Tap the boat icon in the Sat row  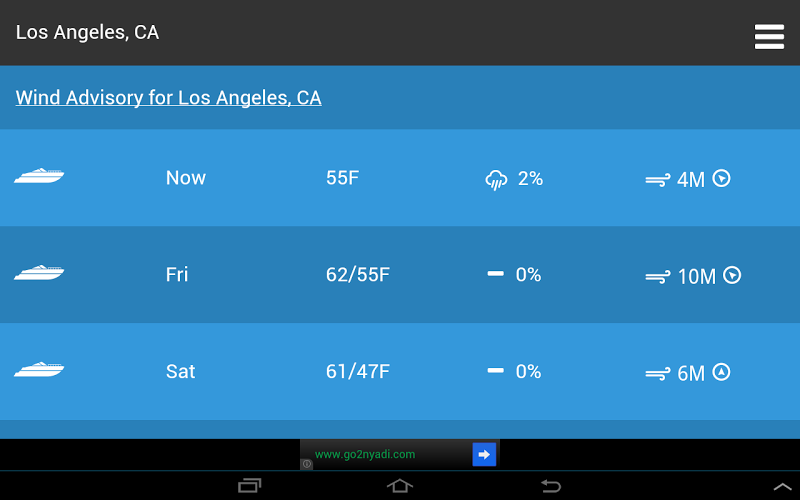pos(39,370)
